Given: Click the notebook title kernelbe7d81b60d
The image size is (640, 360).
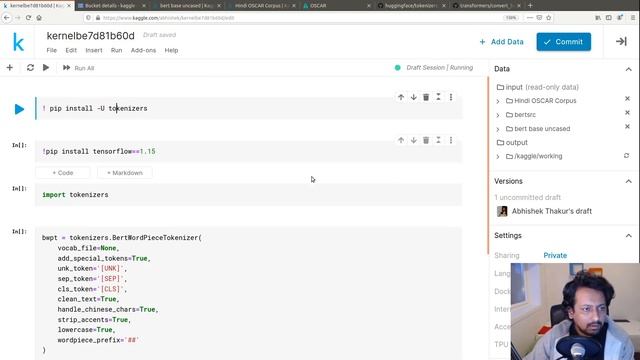Looking at the screenshot, I should click(x=90, y=36).
